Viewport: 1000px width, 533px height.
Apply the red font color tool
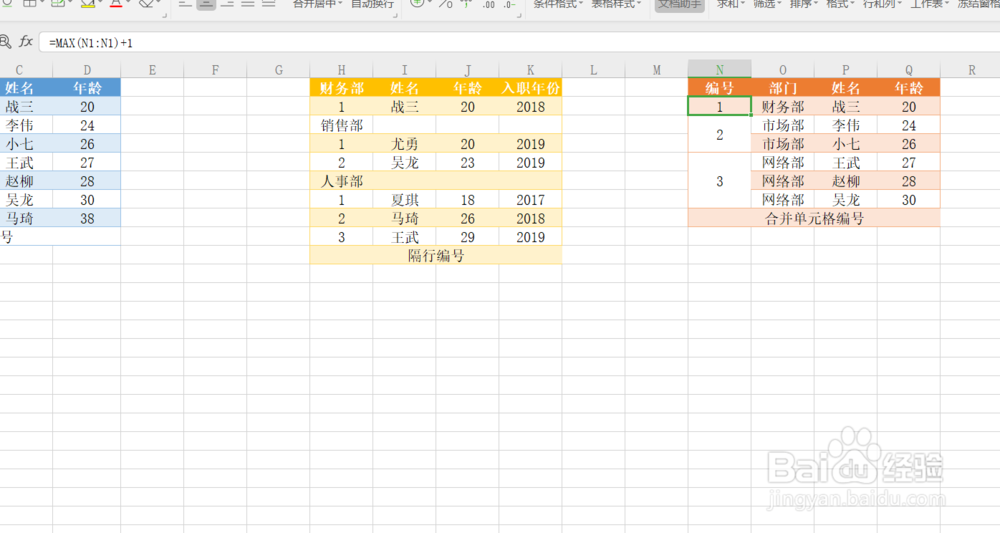pyautogui.click(x=116, y=3)
